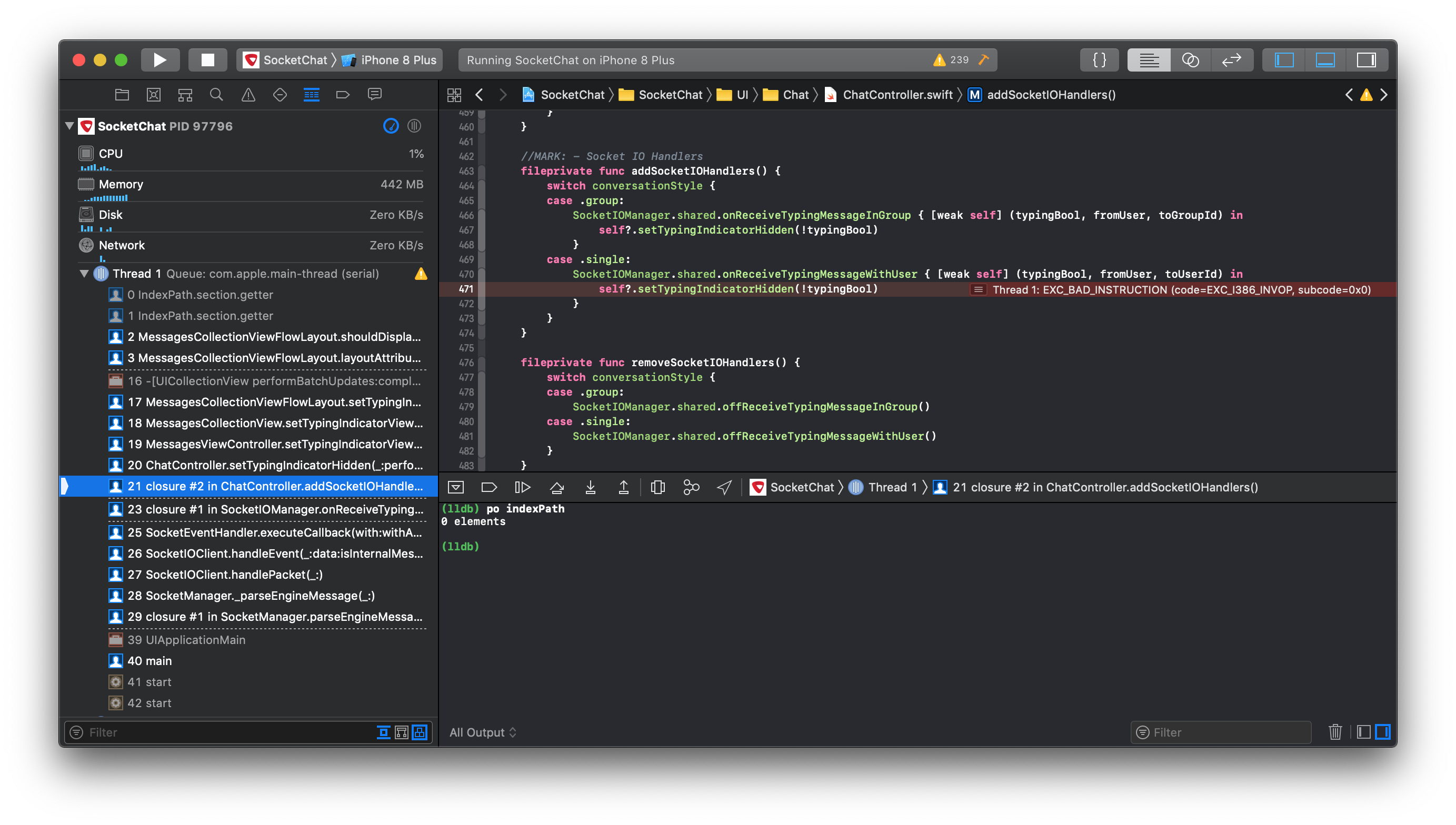Toggle show only crashed threads filter
The height and width of the screenshot is (825, 1456).
pos(384,732)
